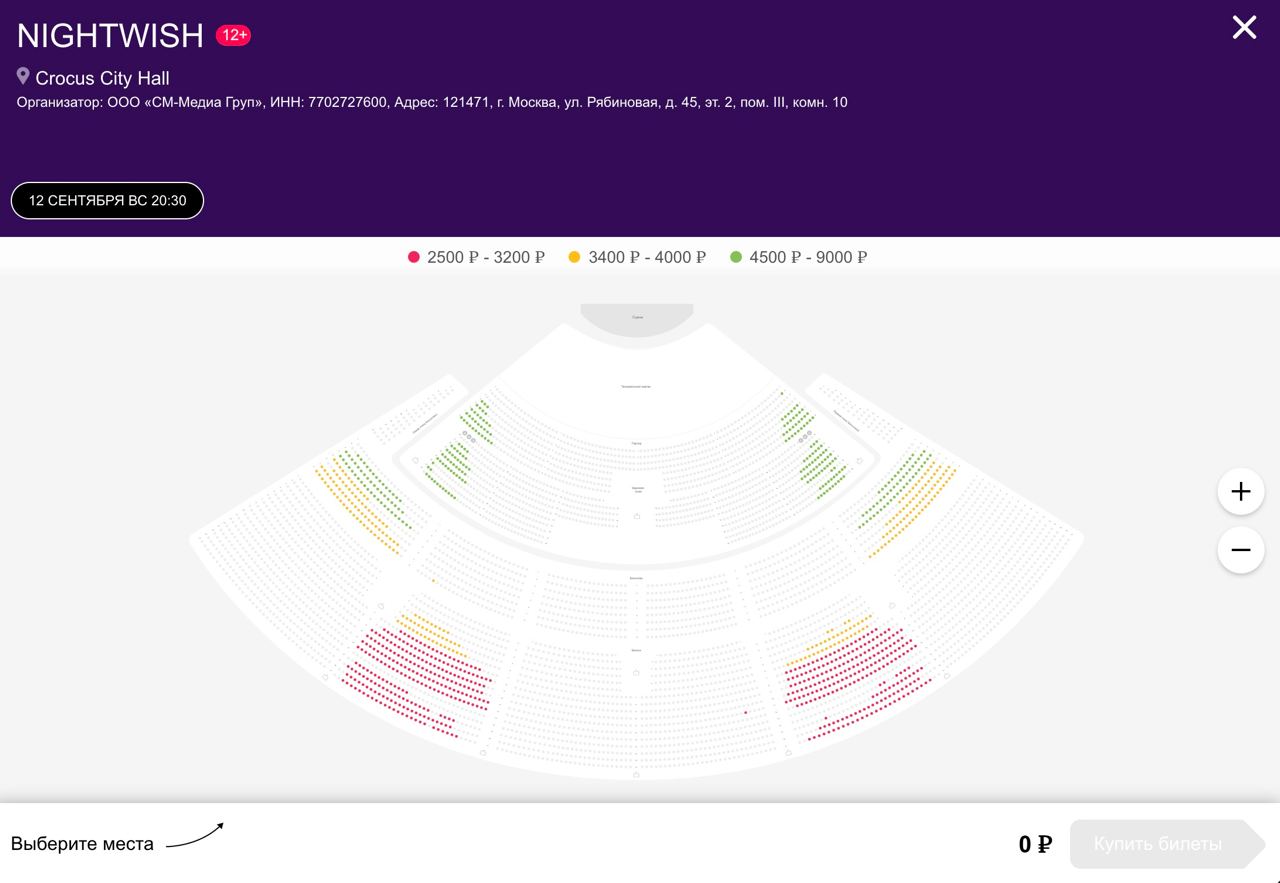Click the entrance icon at the map's bottom edge

click(x=636, y=774)
